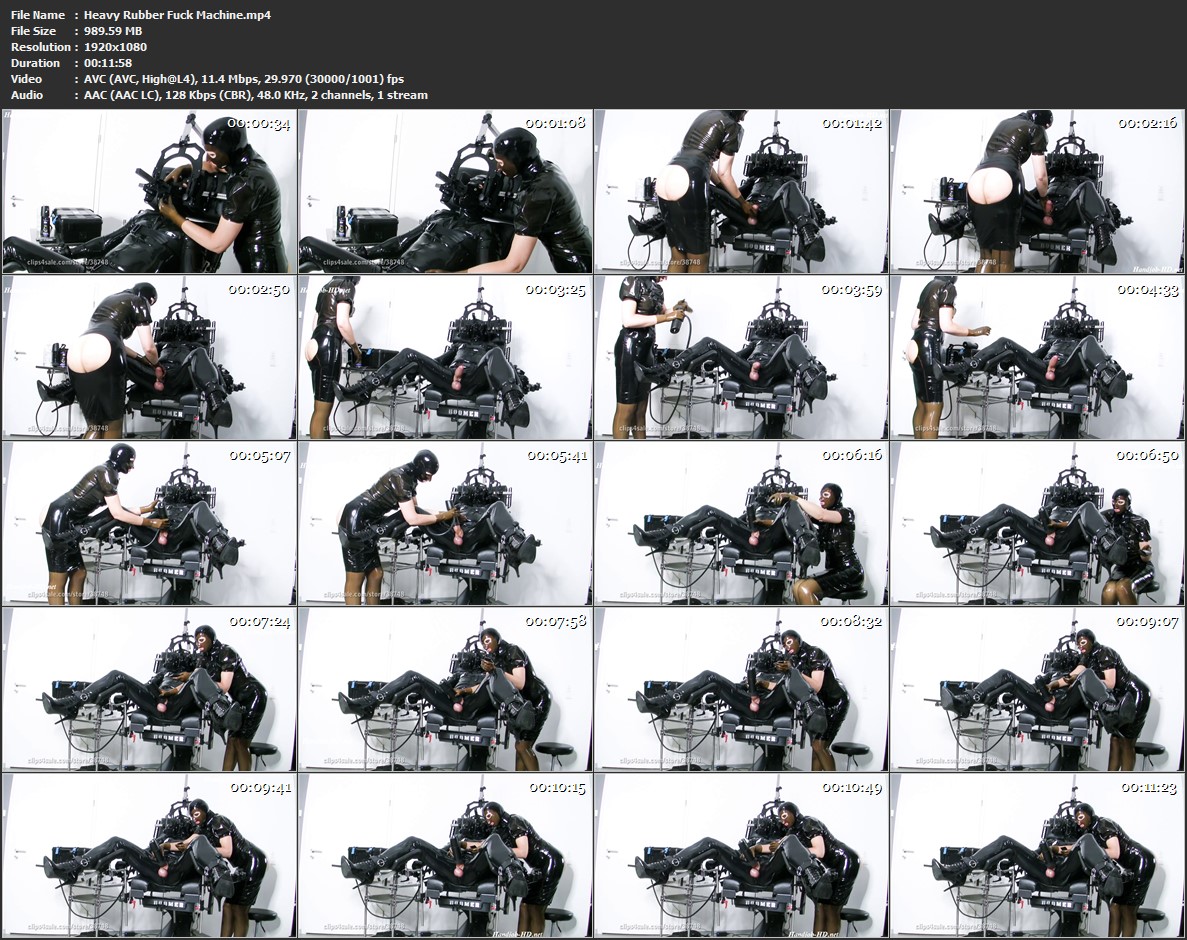Click the File Name value text
Viewport: 1187px width, 940px height.
click(177, 15)
